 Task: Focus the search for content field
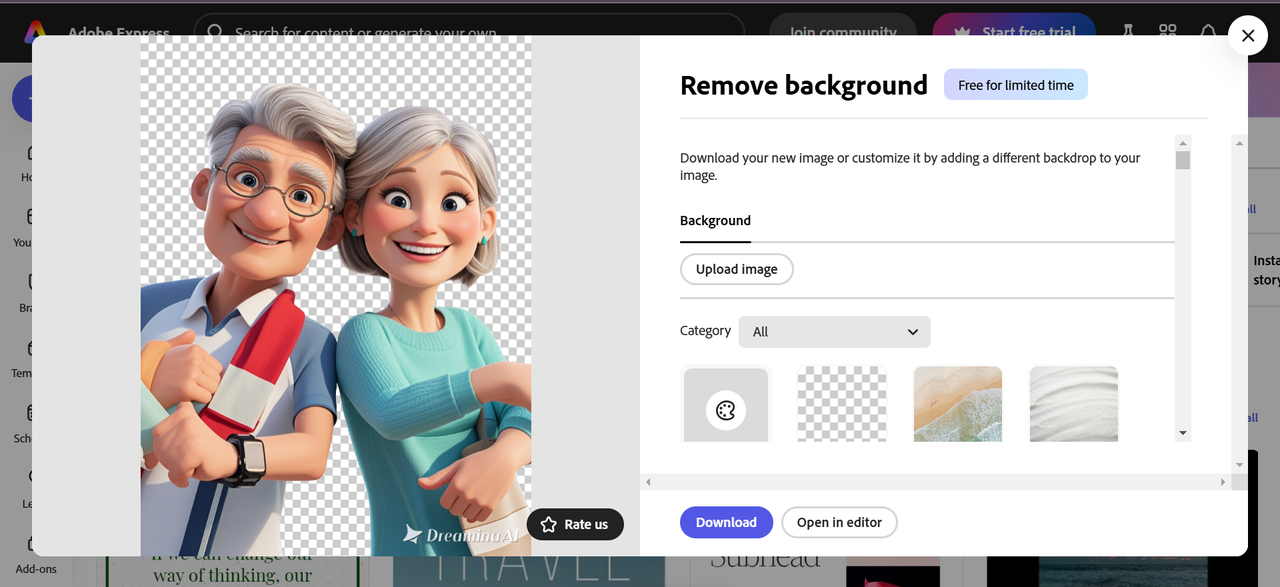pyautogui.click(x=470, y=32)
